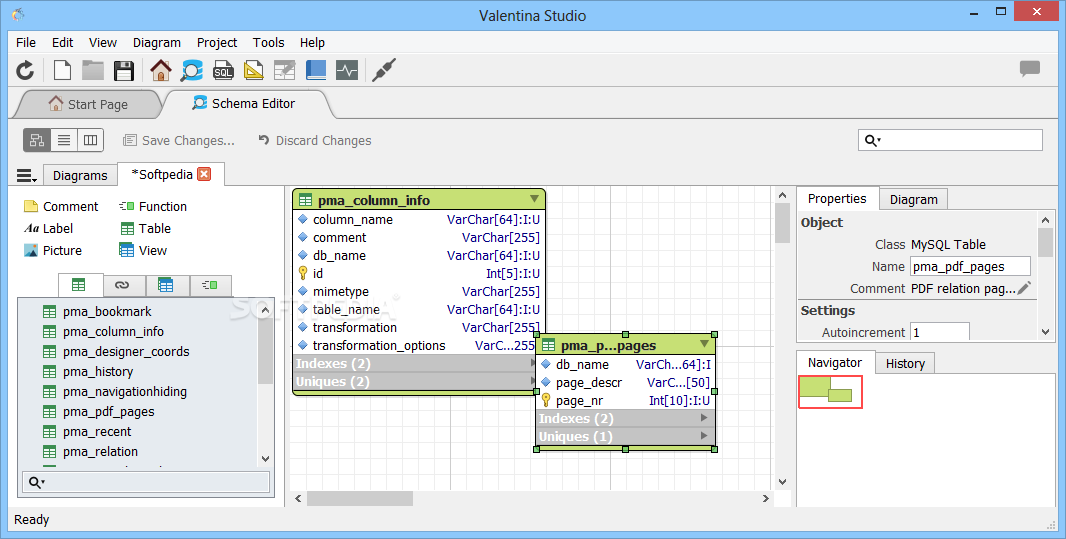Click the table list search field
1066x539 pixels.
click(x=146, y=482)
